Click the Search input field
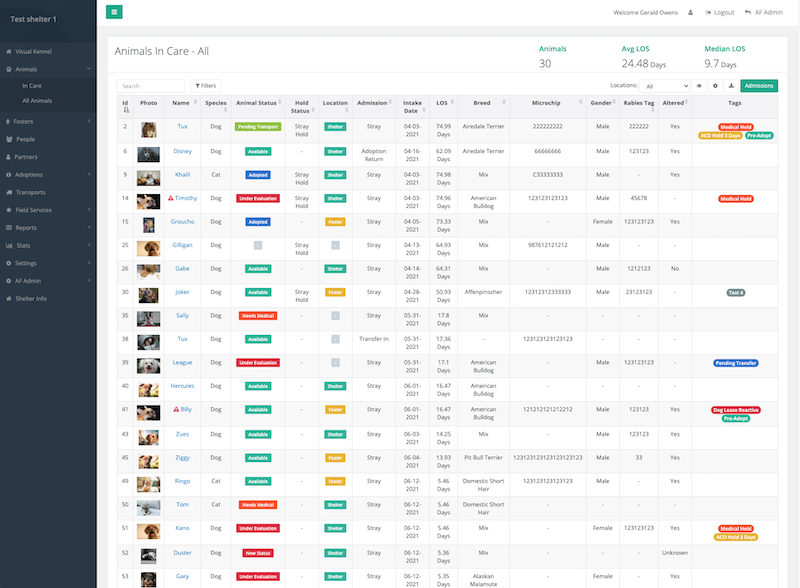The image size is (800, 588). [150, 86]
